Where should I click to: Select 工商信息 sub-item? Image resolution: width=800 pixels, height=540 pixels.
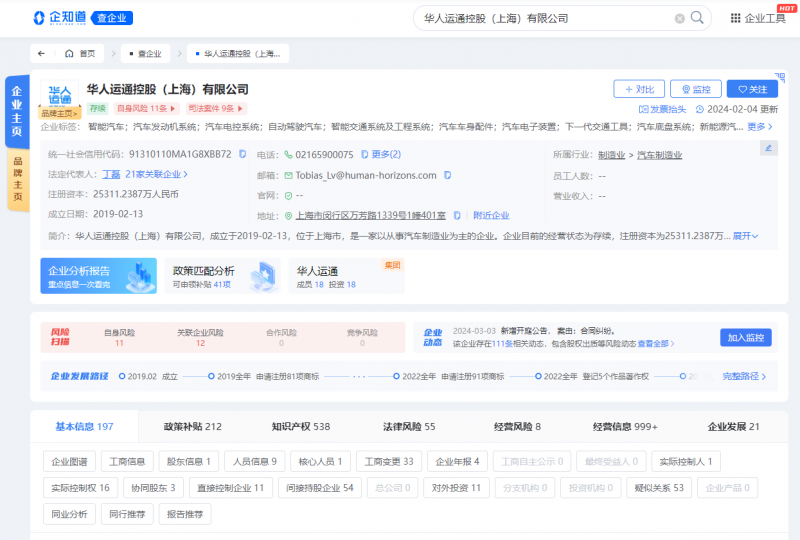coord(127,461)
